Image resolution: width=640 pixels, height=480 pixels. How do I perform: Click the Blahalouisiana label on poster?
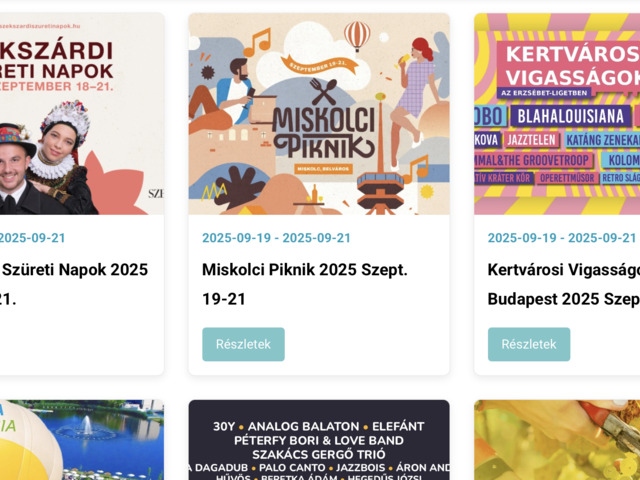click(x=571, y=116)
